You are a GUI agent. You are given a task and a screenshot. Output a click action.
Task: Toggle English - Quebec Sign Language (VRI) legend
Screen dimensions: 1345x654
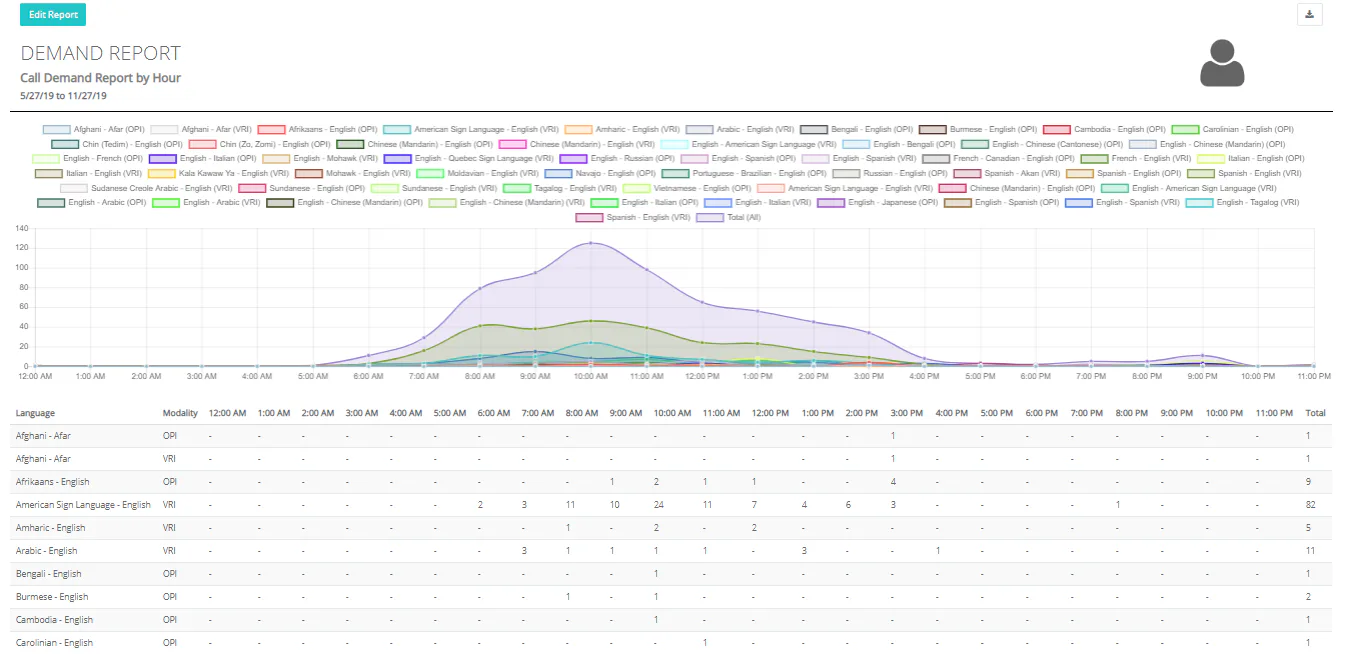coord(470,158)
